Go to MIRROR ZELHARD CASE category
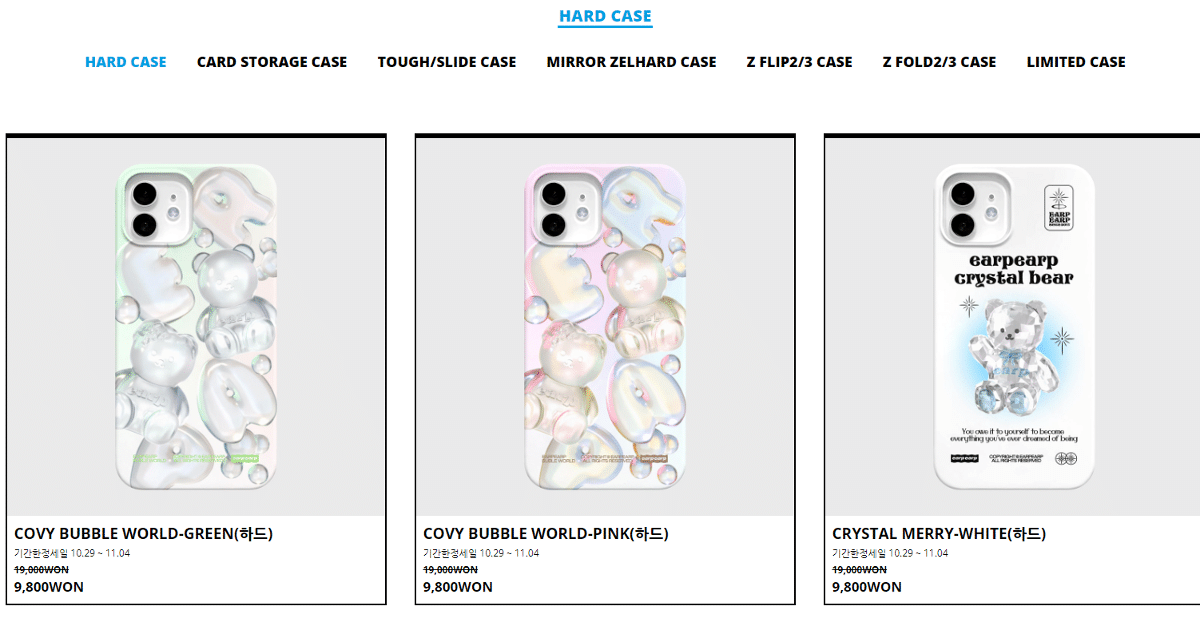 [x=632, y=62]
